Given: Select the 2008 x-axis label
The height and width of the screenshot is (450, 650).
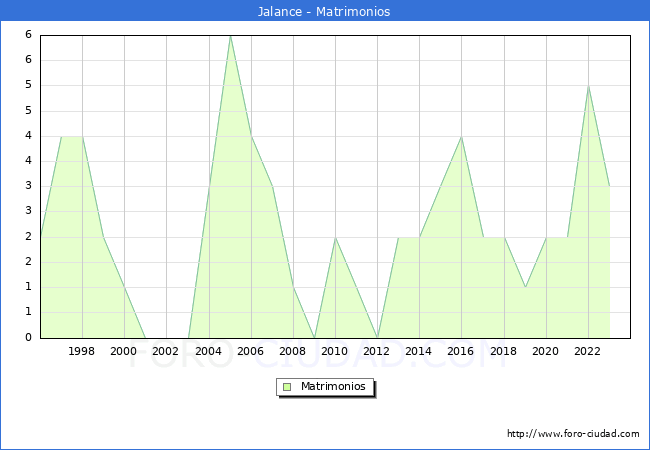Looking at the screenshot, I should pyautogui.click(x=293, y=351).
